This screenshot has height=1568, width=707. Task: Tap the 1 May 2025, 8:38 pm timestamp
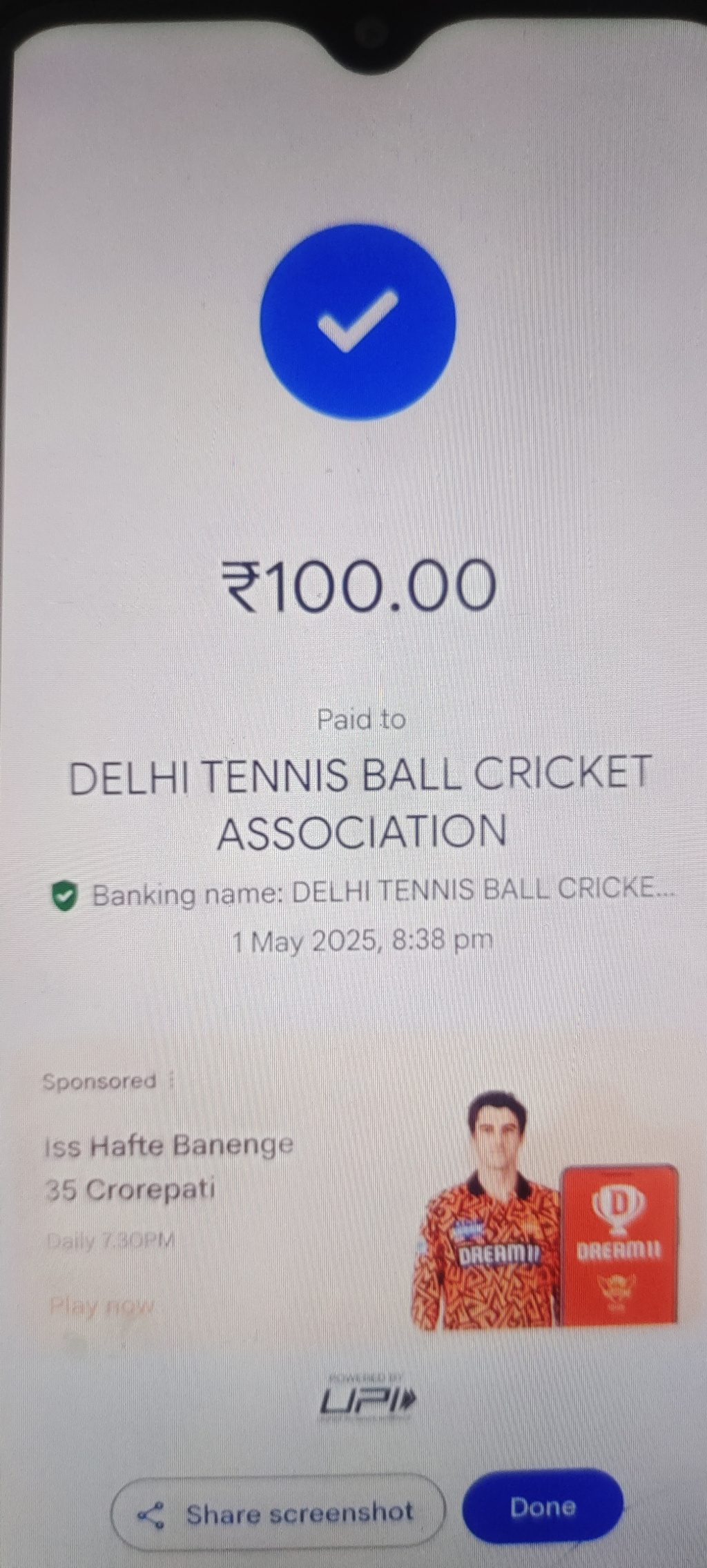tap(362, 941)
